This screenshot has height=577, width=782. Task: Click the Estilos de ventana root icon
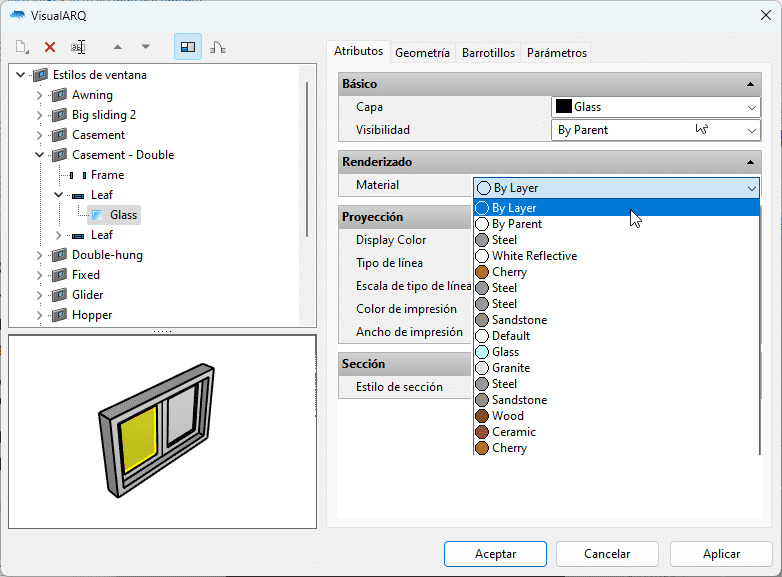(x=40, y=75)
